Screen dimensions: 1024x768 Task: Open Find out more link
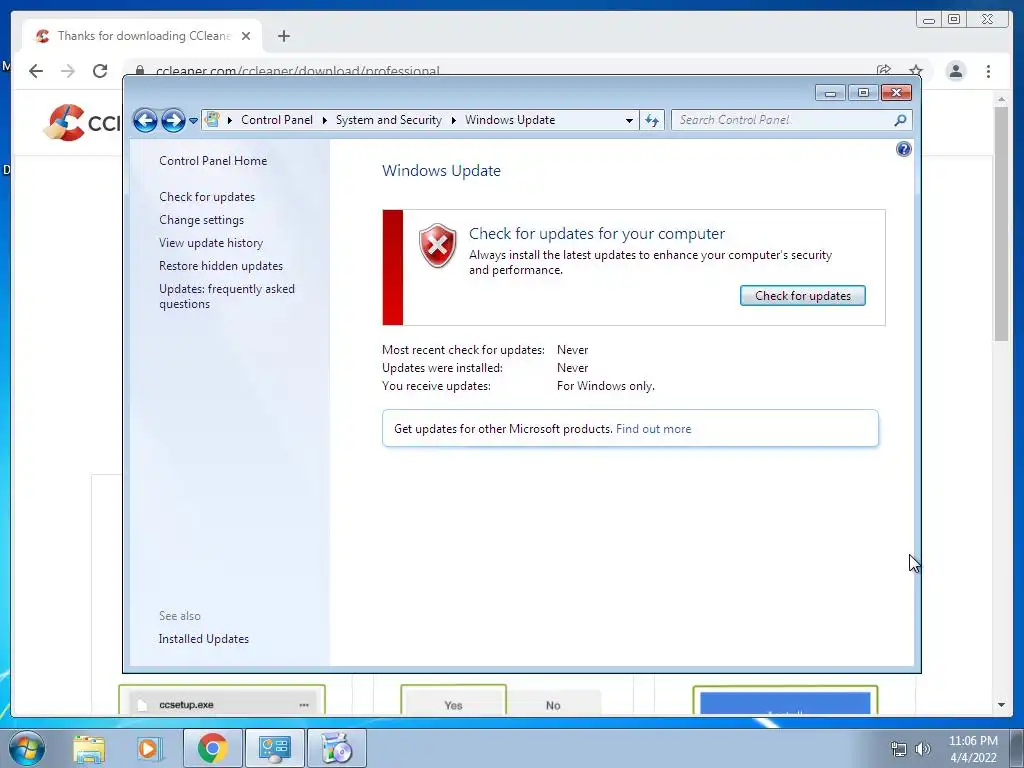(x=653, y=429)
